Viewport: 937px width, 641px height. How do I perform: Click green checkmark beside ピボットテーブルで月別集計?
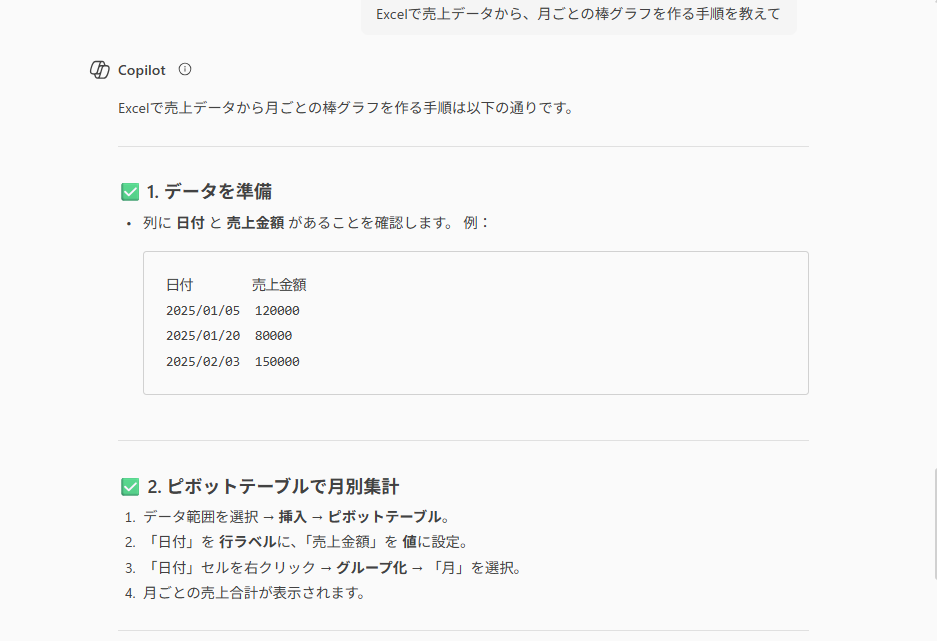[x=129, y=487]
